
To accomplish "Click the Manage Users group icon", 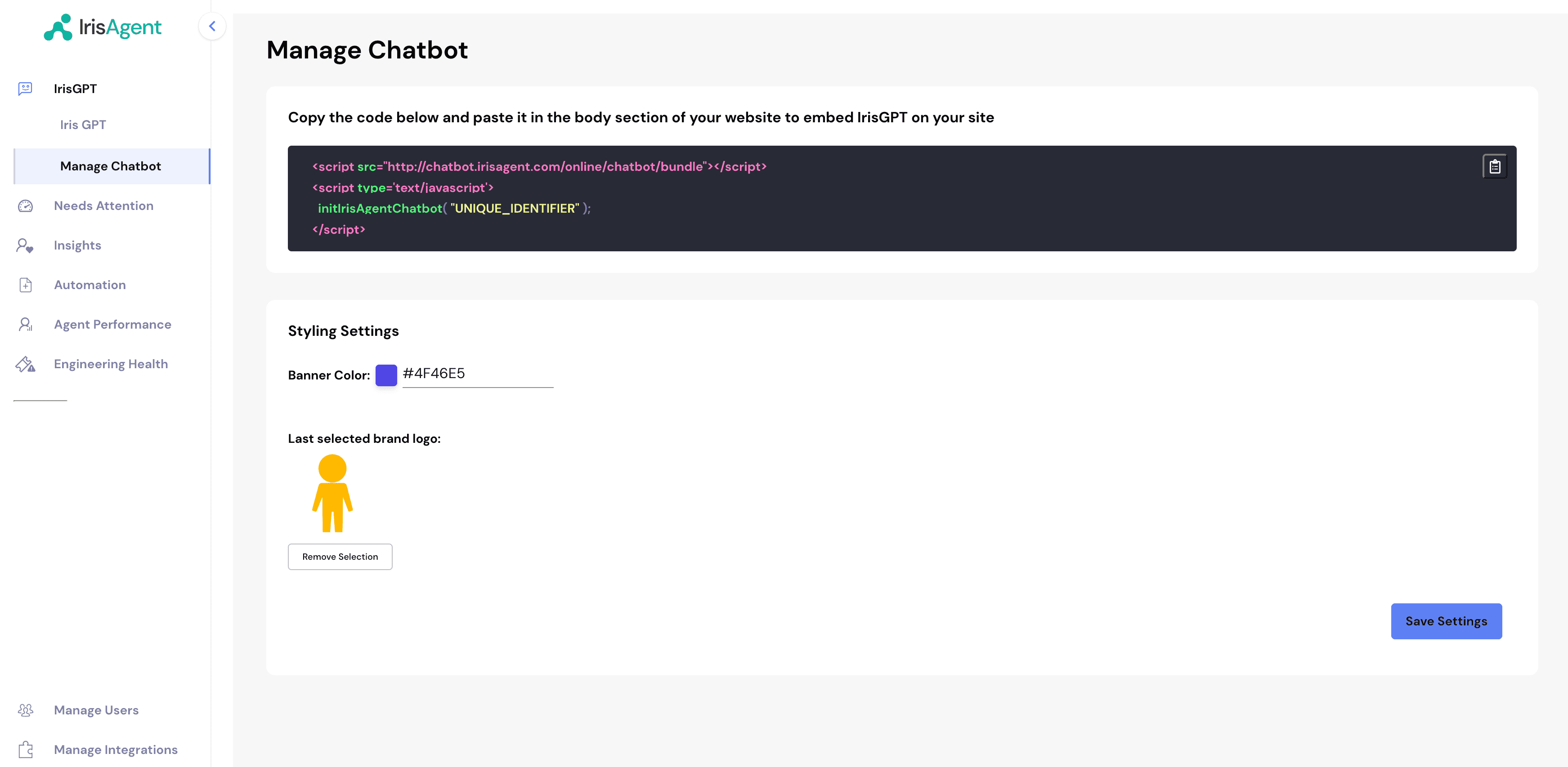I will (x=26, y=710).
